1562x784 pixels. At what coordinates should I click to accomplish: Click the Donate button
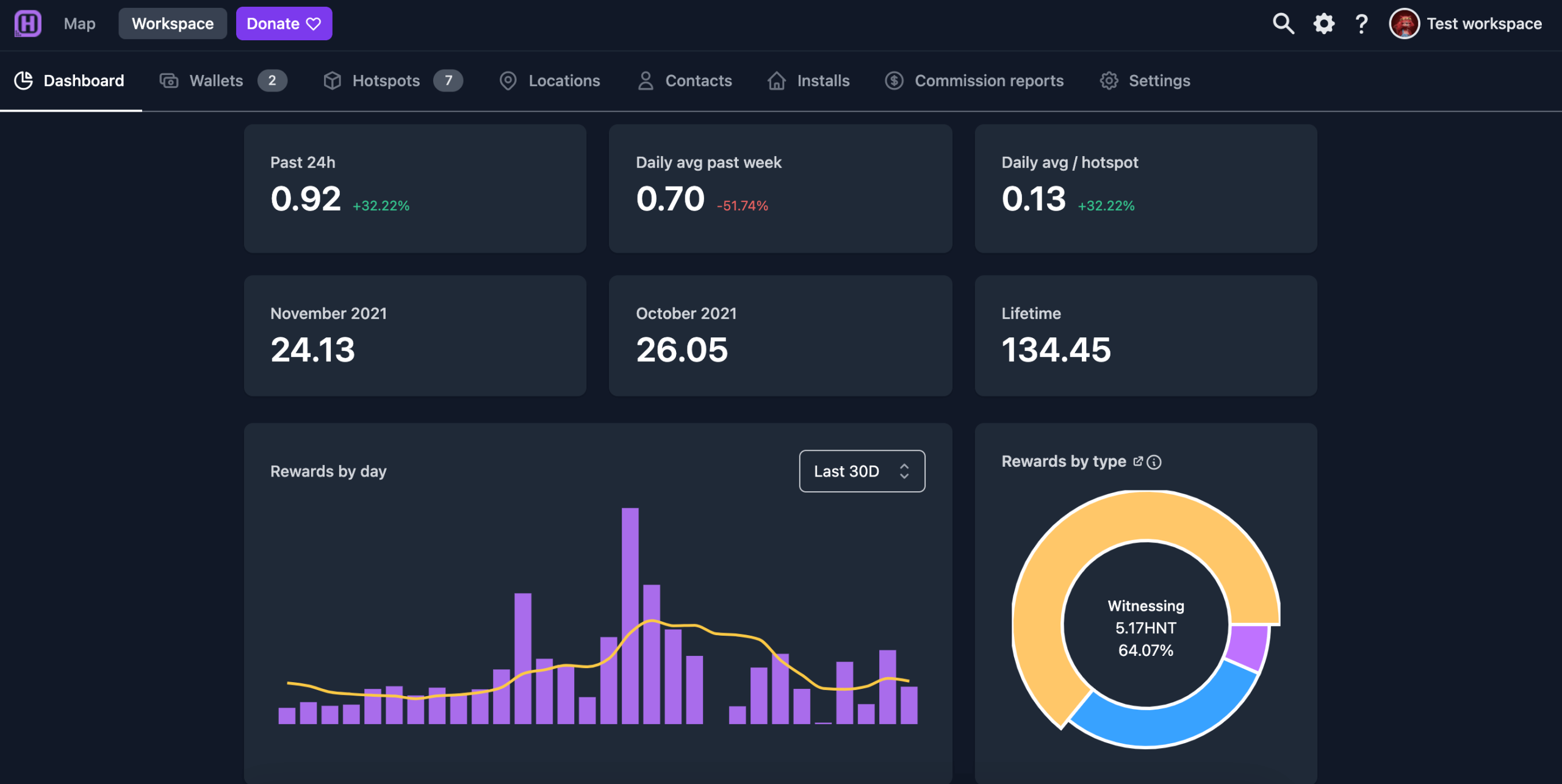(x=284, y=24)
